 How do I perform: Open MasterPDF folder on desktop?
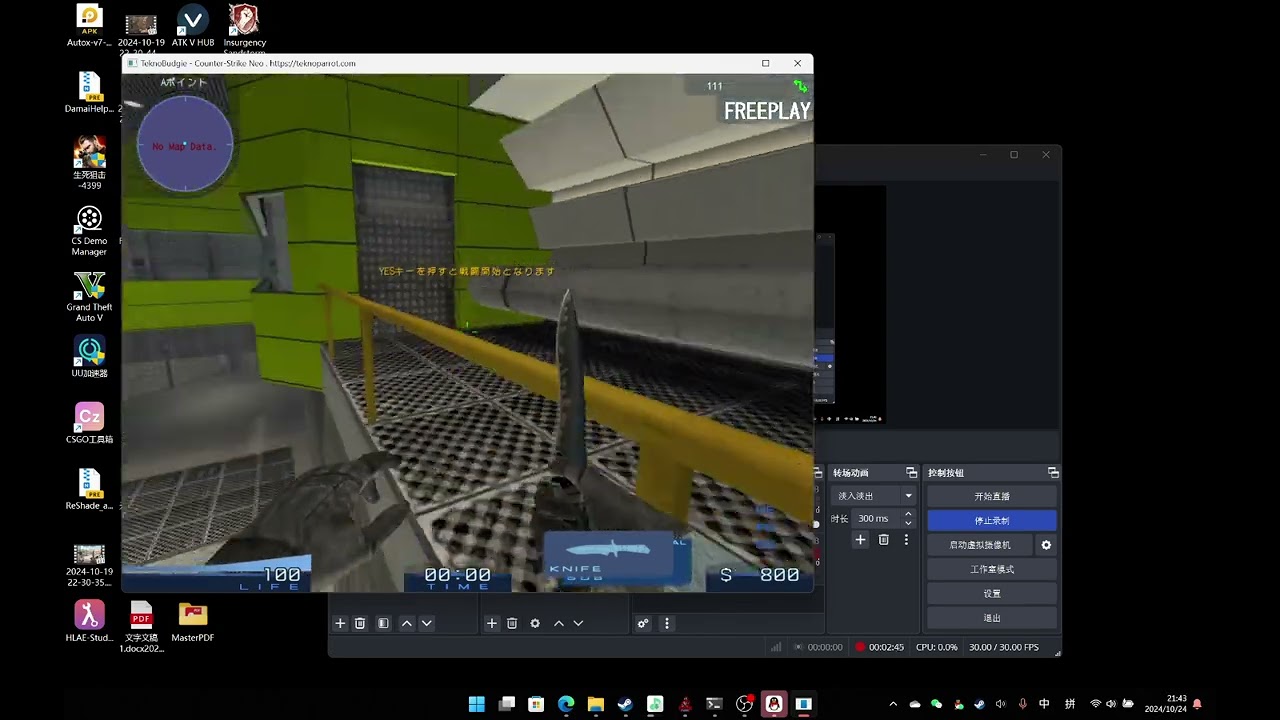tap(193, 621)
